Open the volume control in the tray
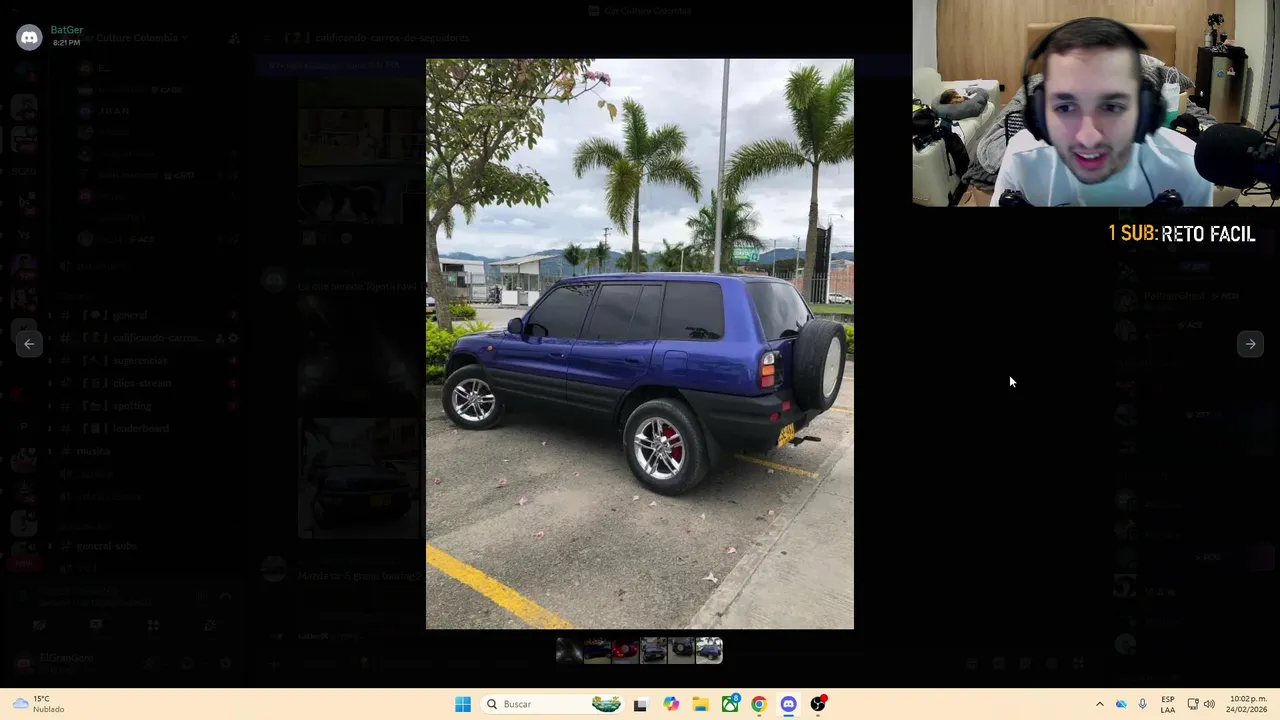 coord(1209,704)
